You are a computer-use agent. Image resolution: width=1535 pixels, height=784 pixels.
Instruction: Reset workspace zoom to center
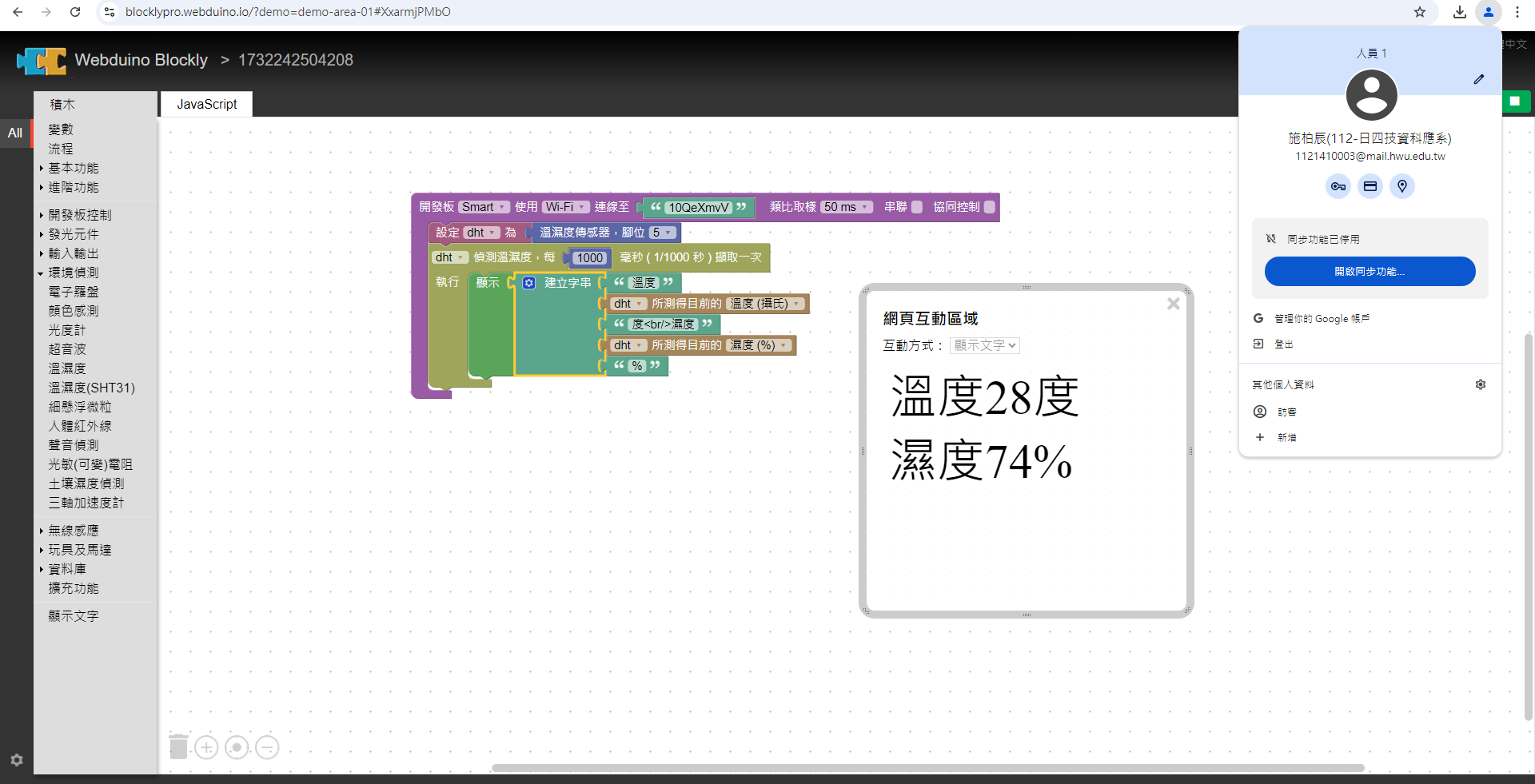[x=237, y=747]
